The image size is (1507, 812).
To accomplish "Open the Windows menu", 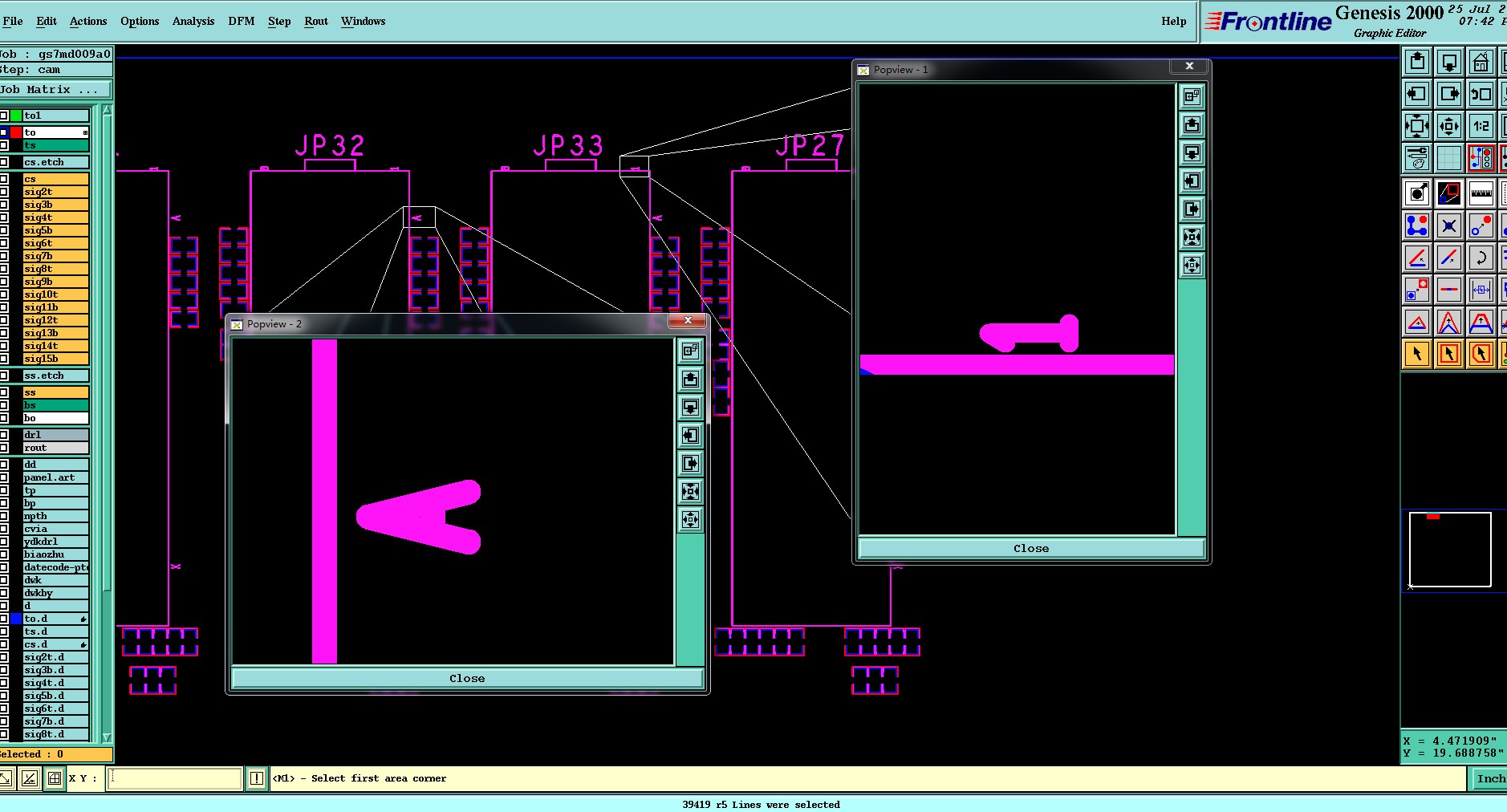I will pos(363,21).
